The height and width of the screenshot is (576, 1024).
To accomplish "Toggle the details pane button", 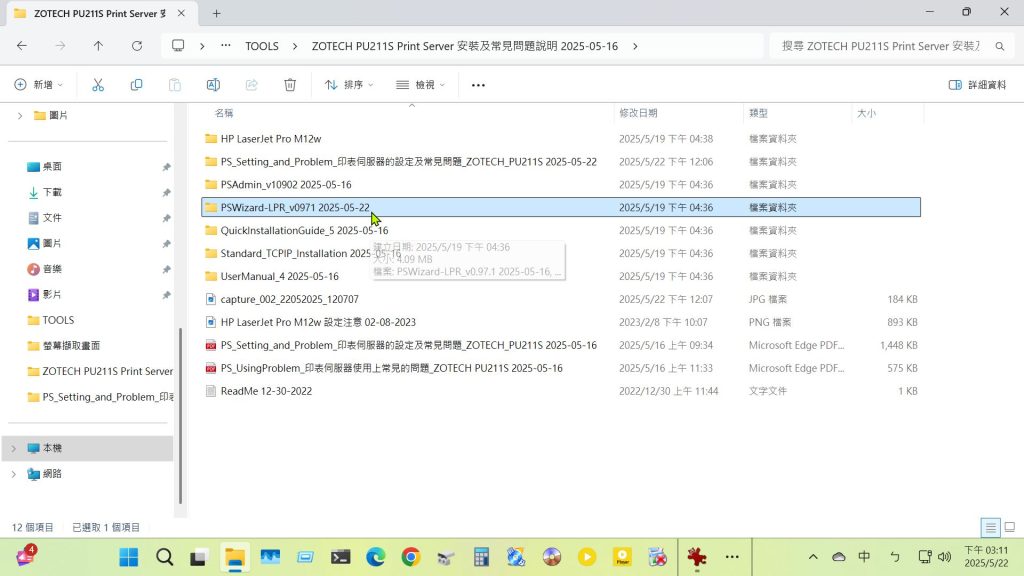I will [x=977, y=85].
